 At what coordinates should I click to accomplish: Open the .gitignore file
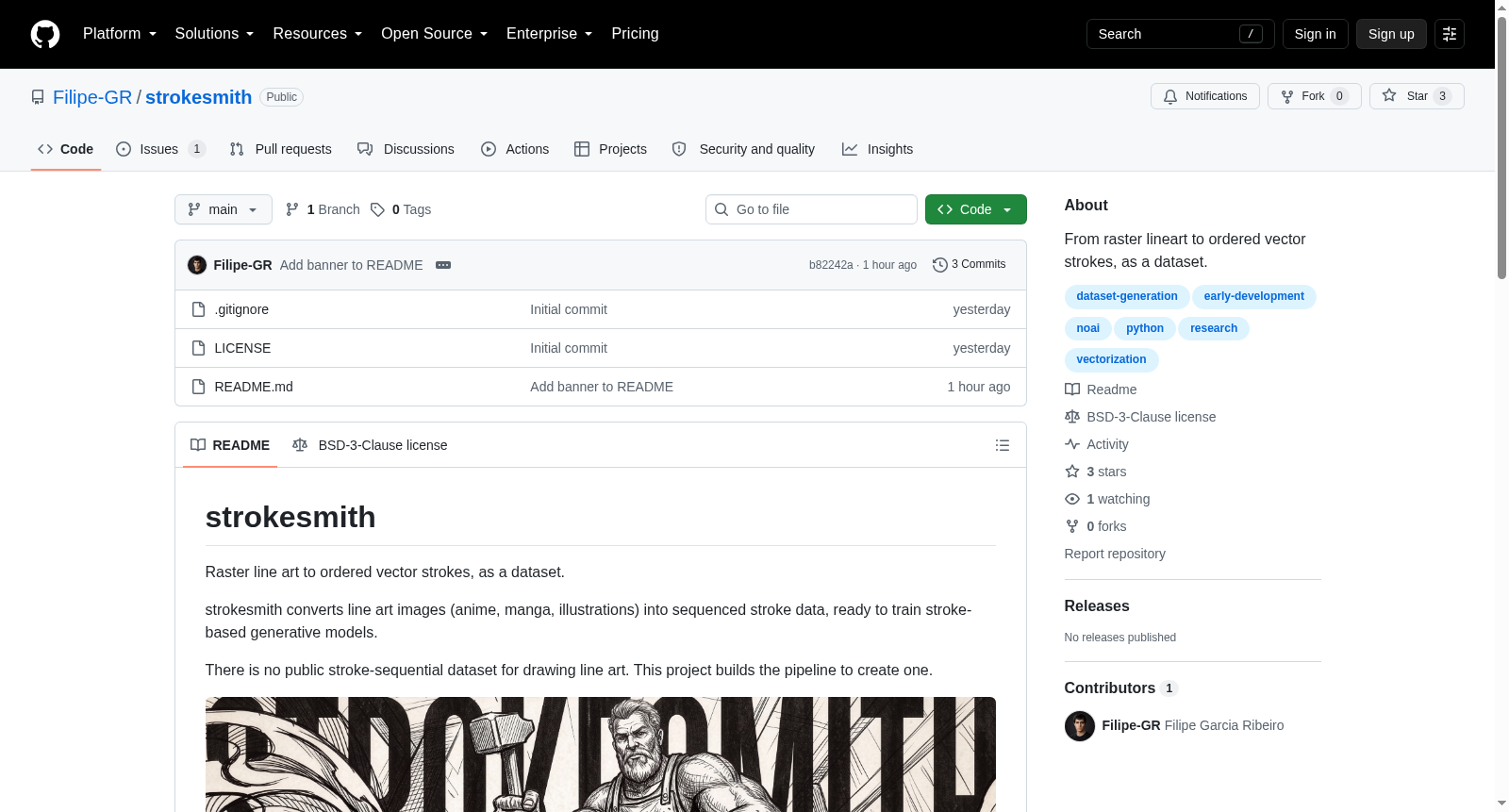[241, 309]
